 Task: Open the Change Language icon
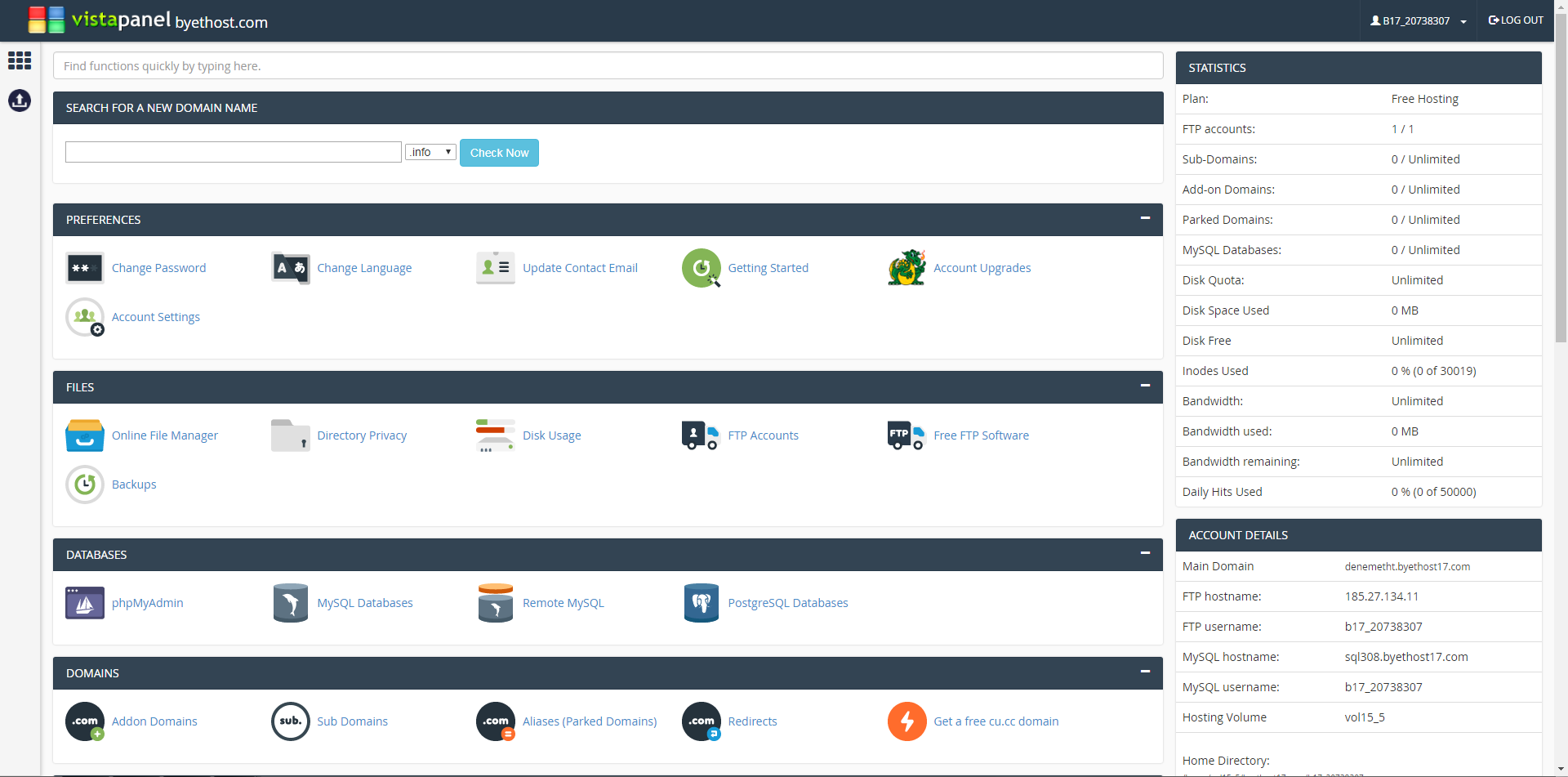[291, 268]
